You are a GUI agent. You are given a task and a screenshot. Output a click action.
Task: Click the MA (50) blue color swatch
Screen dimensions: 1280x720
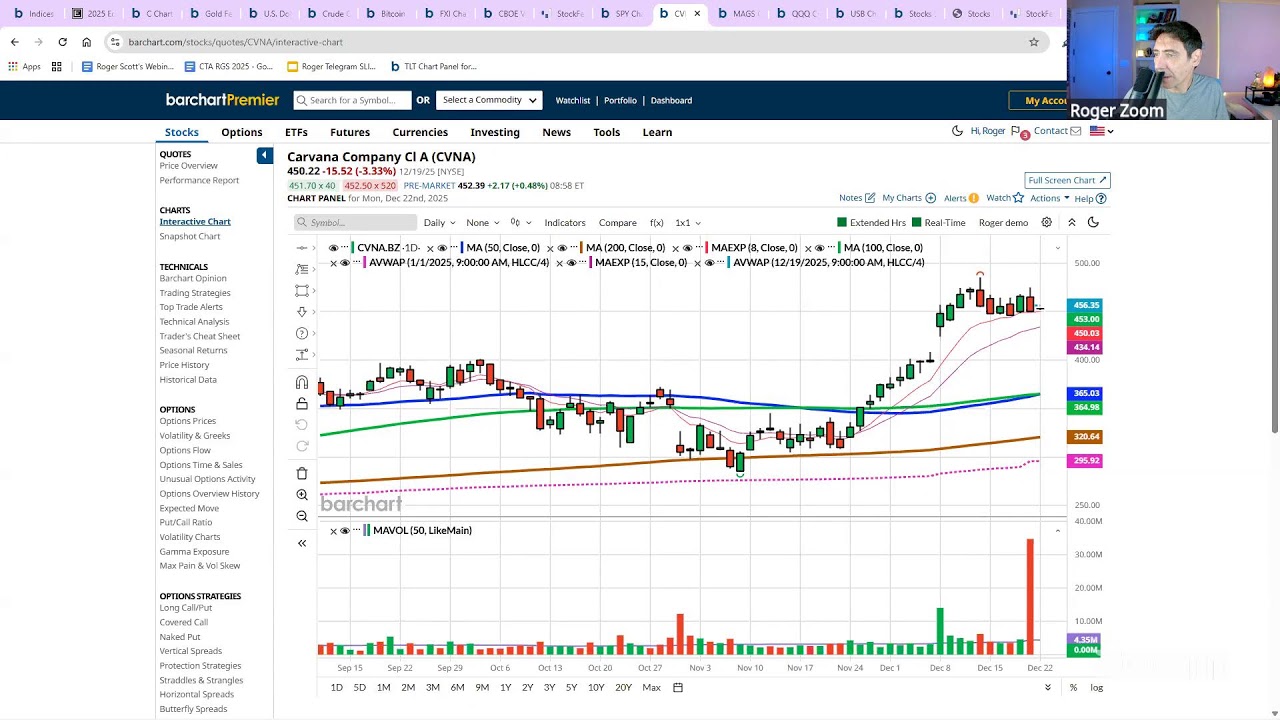click(460, 248)
